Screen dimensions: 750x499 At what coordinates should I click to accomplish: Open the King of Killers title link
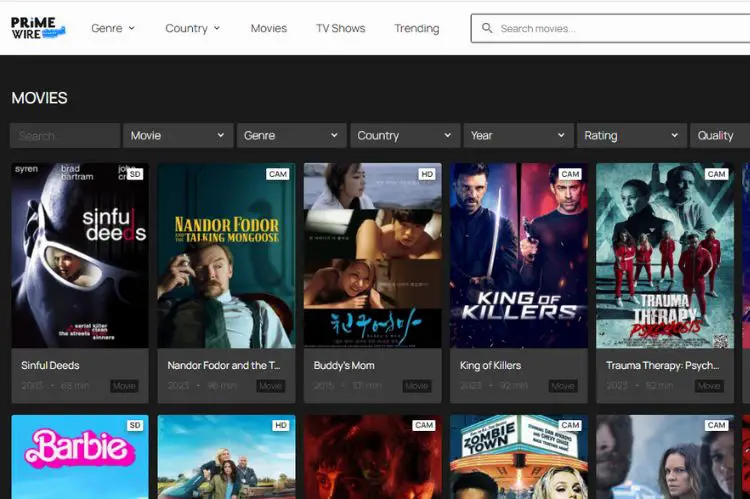490,366
